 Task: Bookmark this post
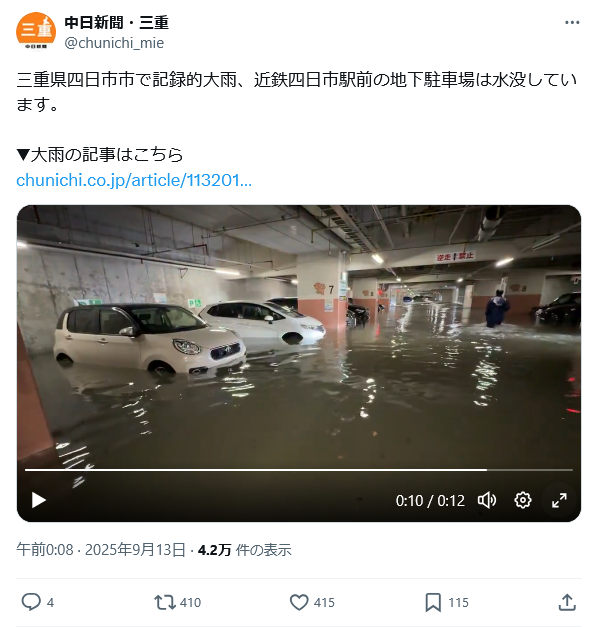pos(433,603)
